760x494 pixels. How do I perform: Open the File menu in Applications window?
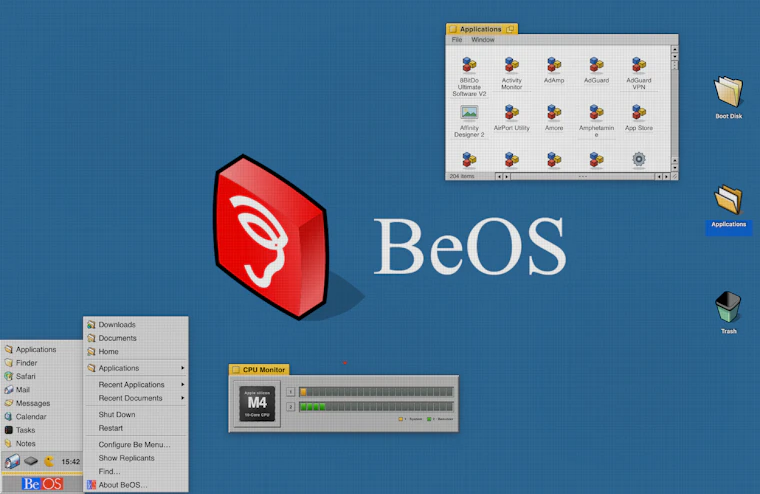[x=457, y=40]
